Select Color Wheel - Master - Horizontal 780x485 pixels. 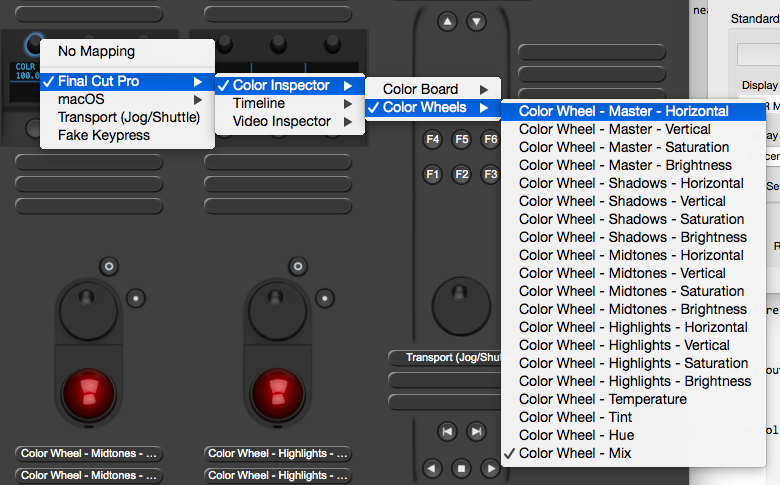pos(633,111)
